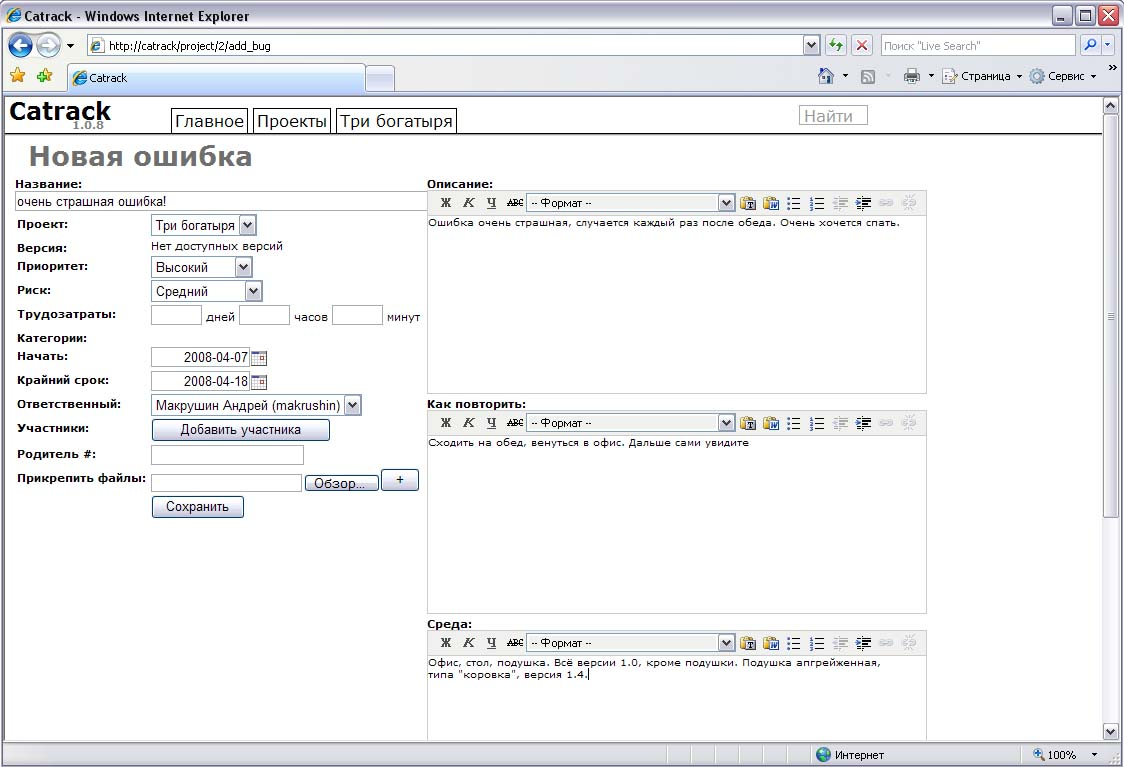Go to Три богатыря navigation tab

tap(396, 121)
